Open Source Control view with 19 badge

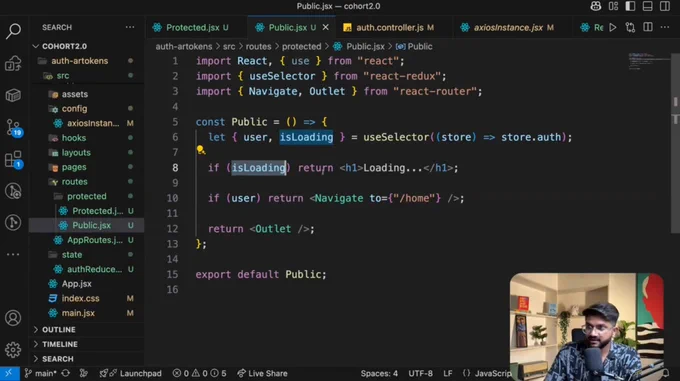(13, 128)
